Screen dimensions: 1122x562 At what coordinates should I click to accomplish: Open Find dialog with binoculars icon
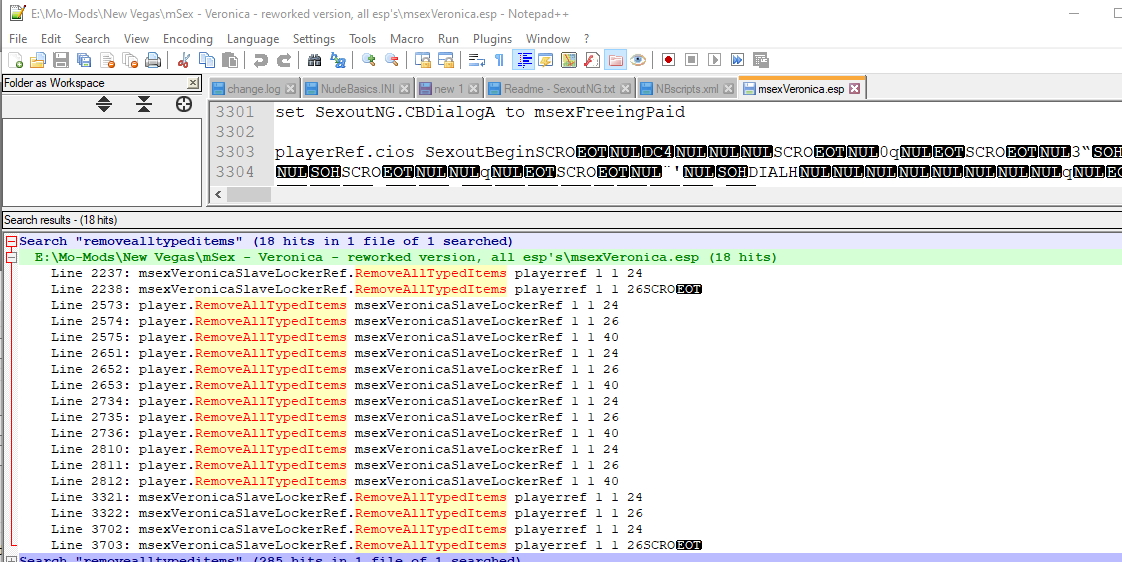click(315, 60)
